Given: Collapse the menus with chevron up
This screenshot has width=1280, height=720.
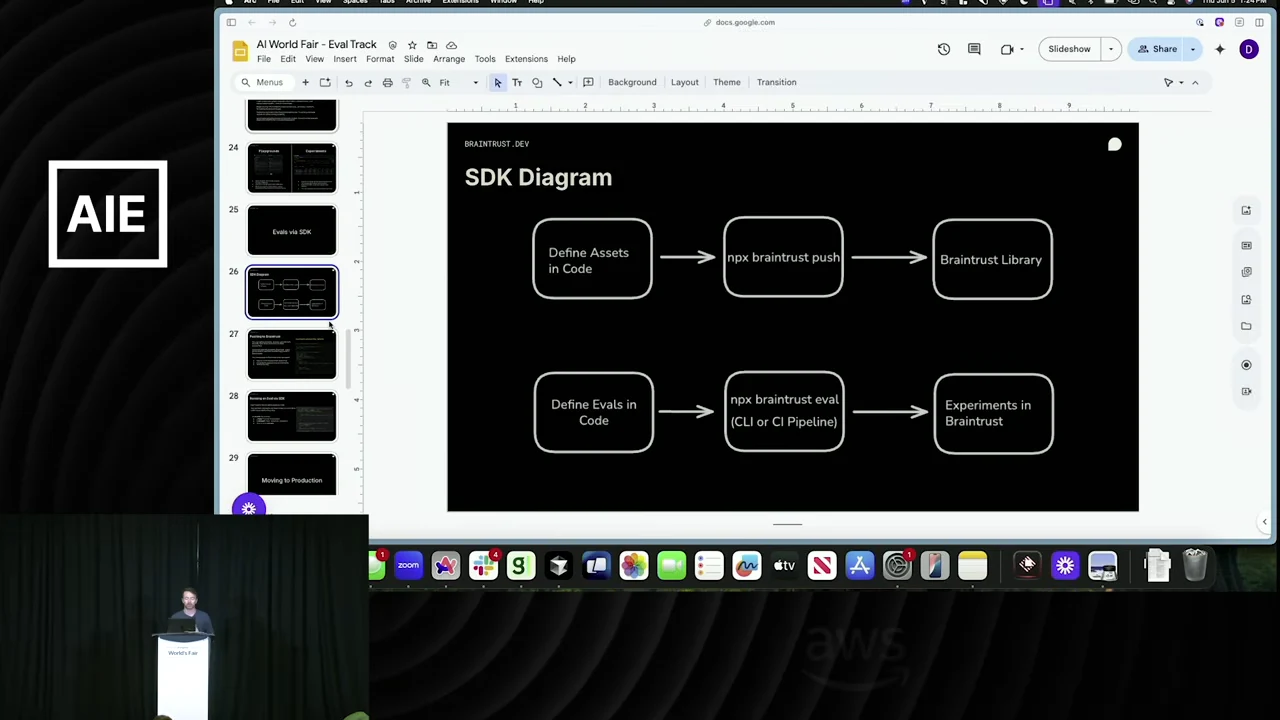Looking at the screenshot, I should point(1195,82).
